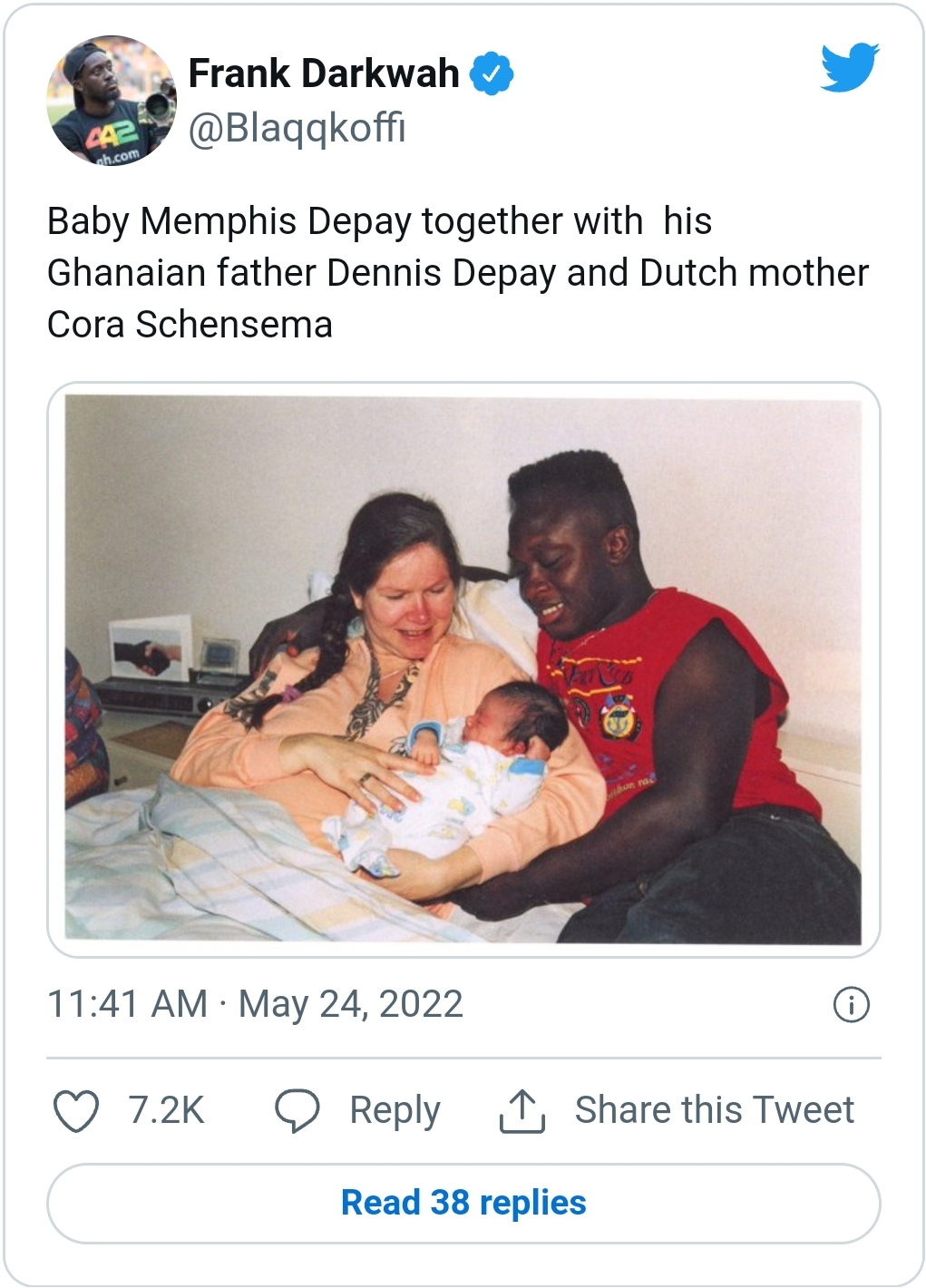926x1288 pixels.
Task: Click the 11:41 AM time
Action: click(127, 1004)
